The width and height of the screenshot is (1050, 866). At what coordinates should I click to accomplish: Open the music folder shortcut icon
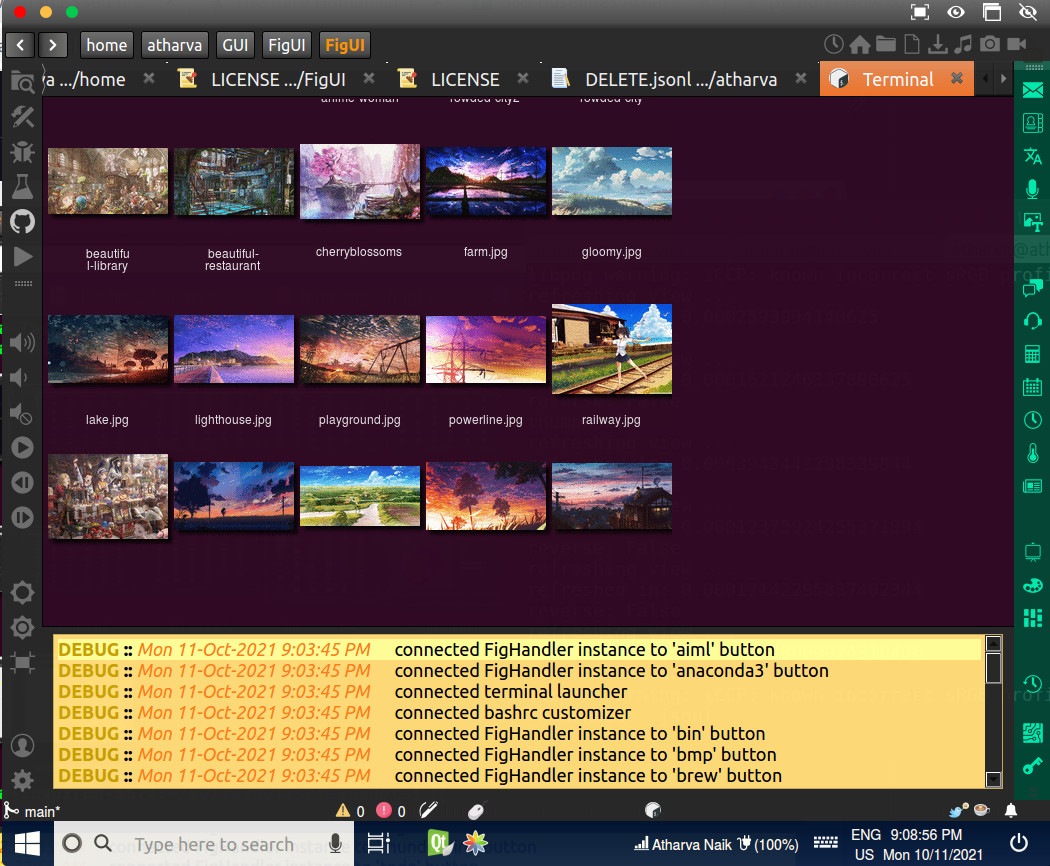click(x=964, y=44)
